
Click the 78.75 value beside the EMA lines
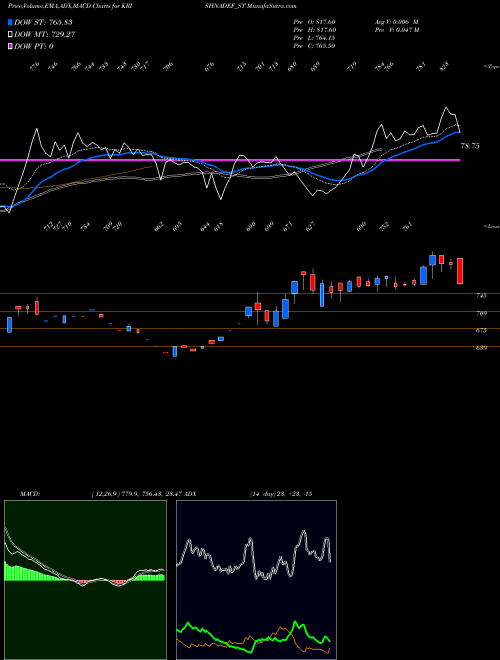click(x=470, y=146)
